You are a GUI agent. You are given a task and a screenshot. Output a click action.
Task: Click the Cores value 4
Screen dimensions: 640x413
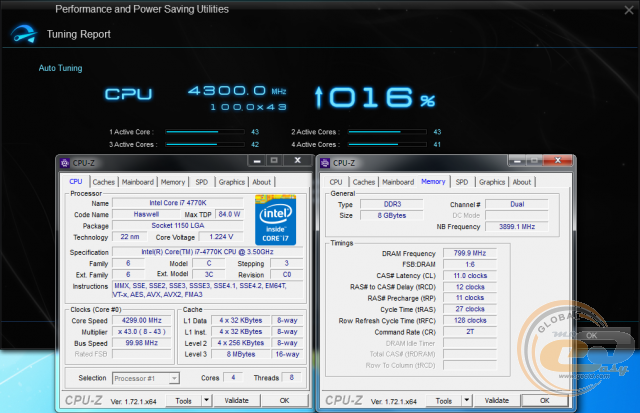coord(233,378)
